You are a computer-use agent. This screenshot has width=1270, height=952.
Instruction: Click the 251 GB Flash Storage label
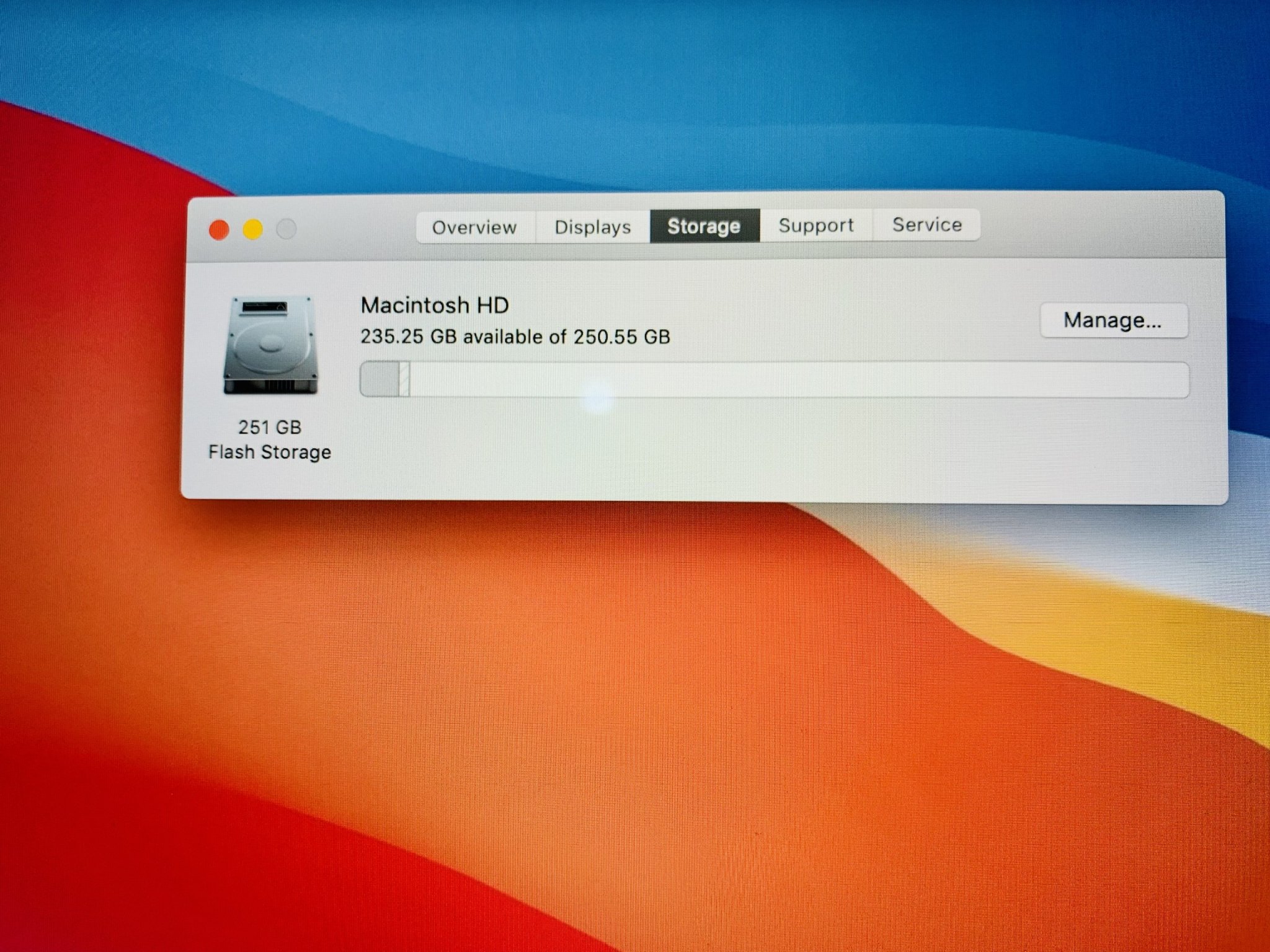click(x=270, y=439)
